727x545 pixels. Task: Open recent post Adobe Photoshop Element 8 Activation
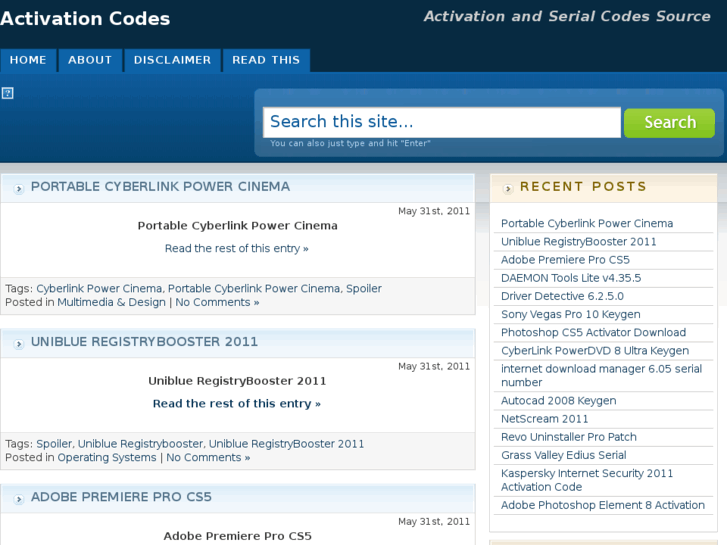click(603, 505)
